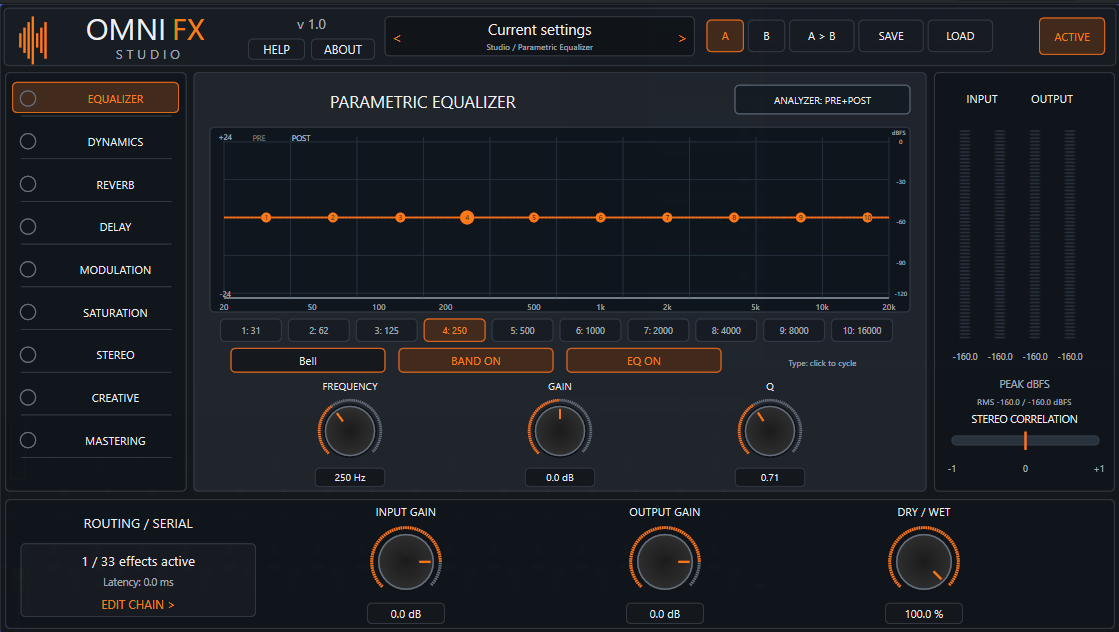Image resolution: width=1119 pixels, height=632 pixels.
Task: Select band button 5: 500
Action: (x=522, y=330)
